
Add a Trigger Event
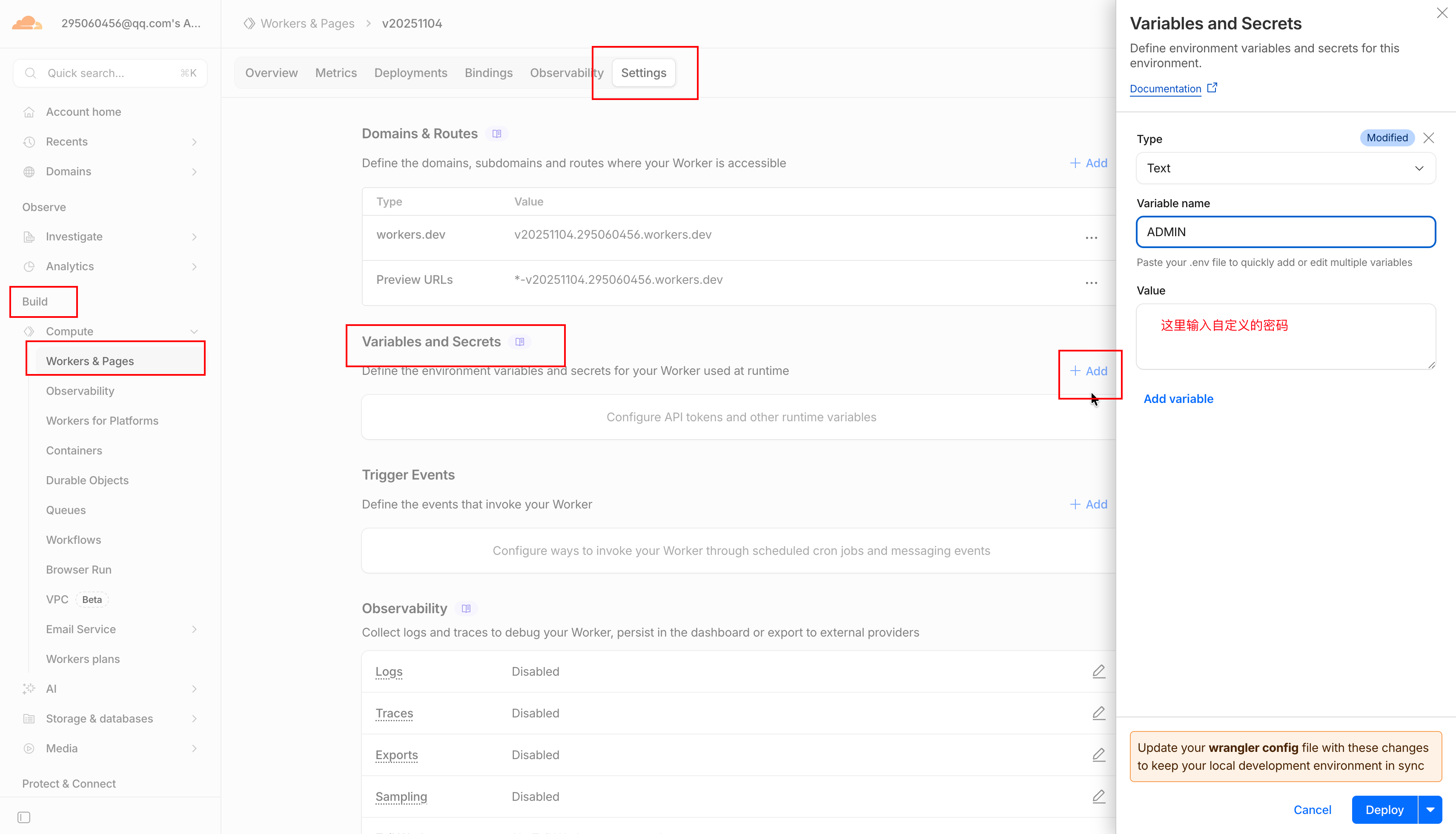click(1089, 505)
